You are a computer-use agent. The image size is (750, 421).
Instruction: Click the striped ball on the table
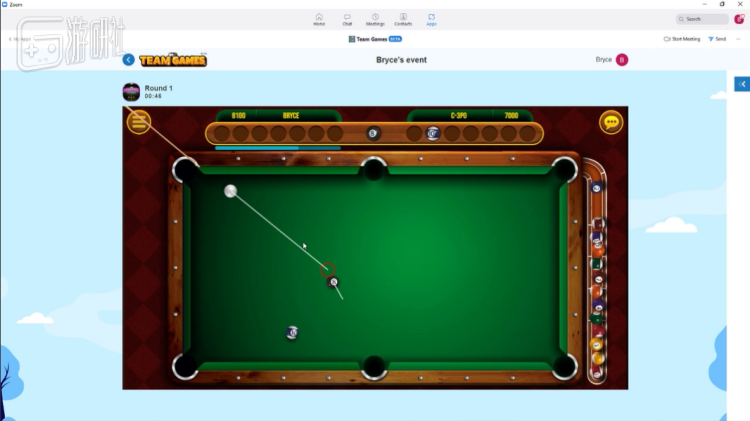pos(292,332)
